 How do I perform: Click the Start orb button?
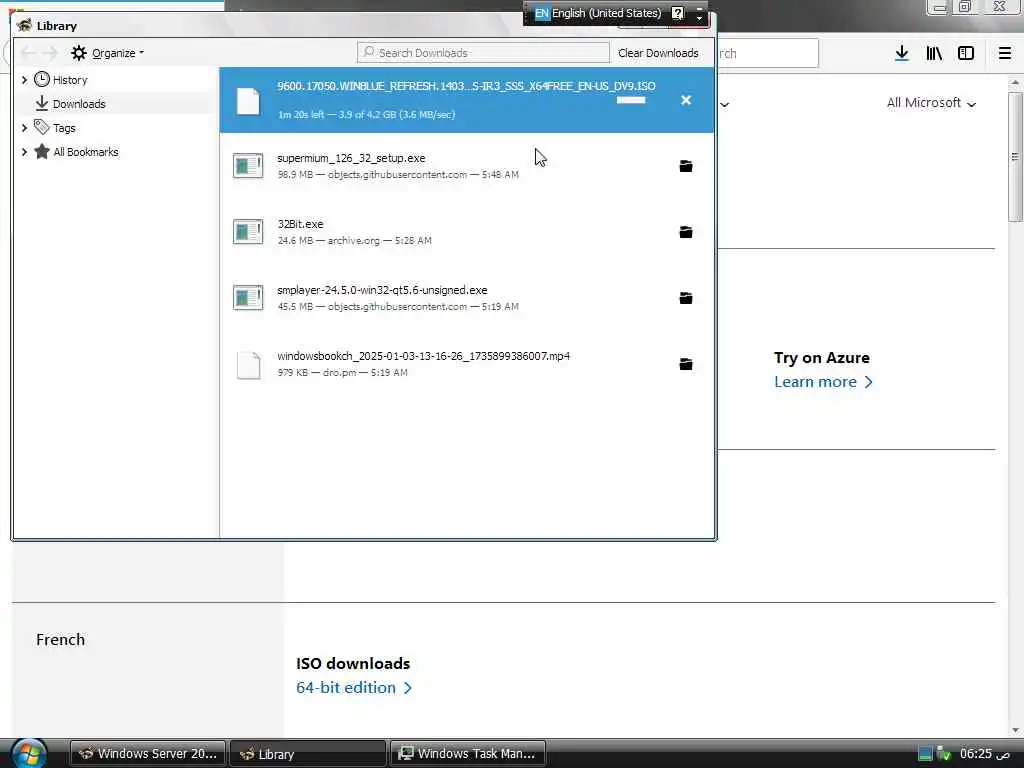coord(29,753)
